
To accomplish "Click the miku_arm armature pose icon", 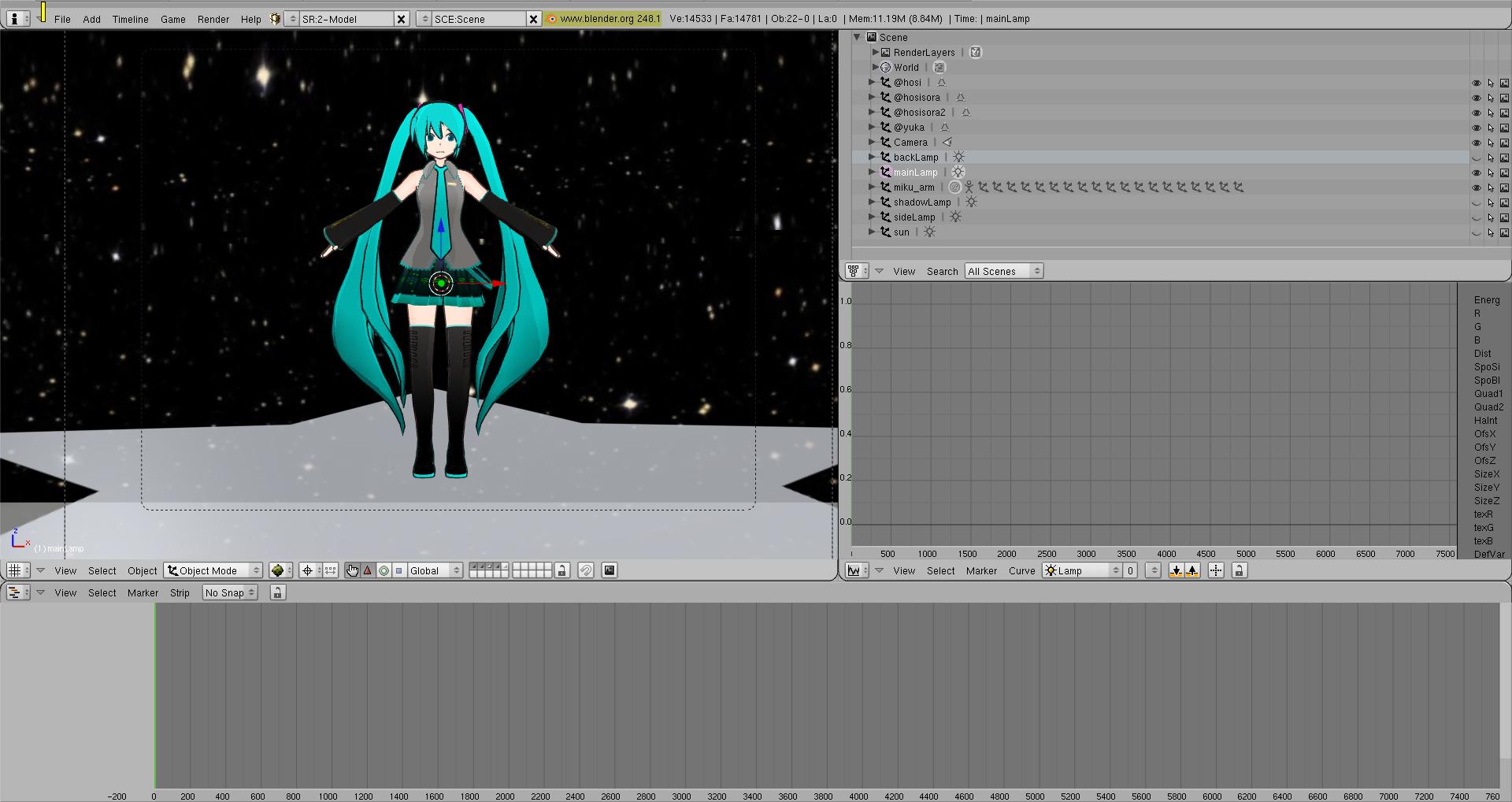I will [x=969, y=187].
